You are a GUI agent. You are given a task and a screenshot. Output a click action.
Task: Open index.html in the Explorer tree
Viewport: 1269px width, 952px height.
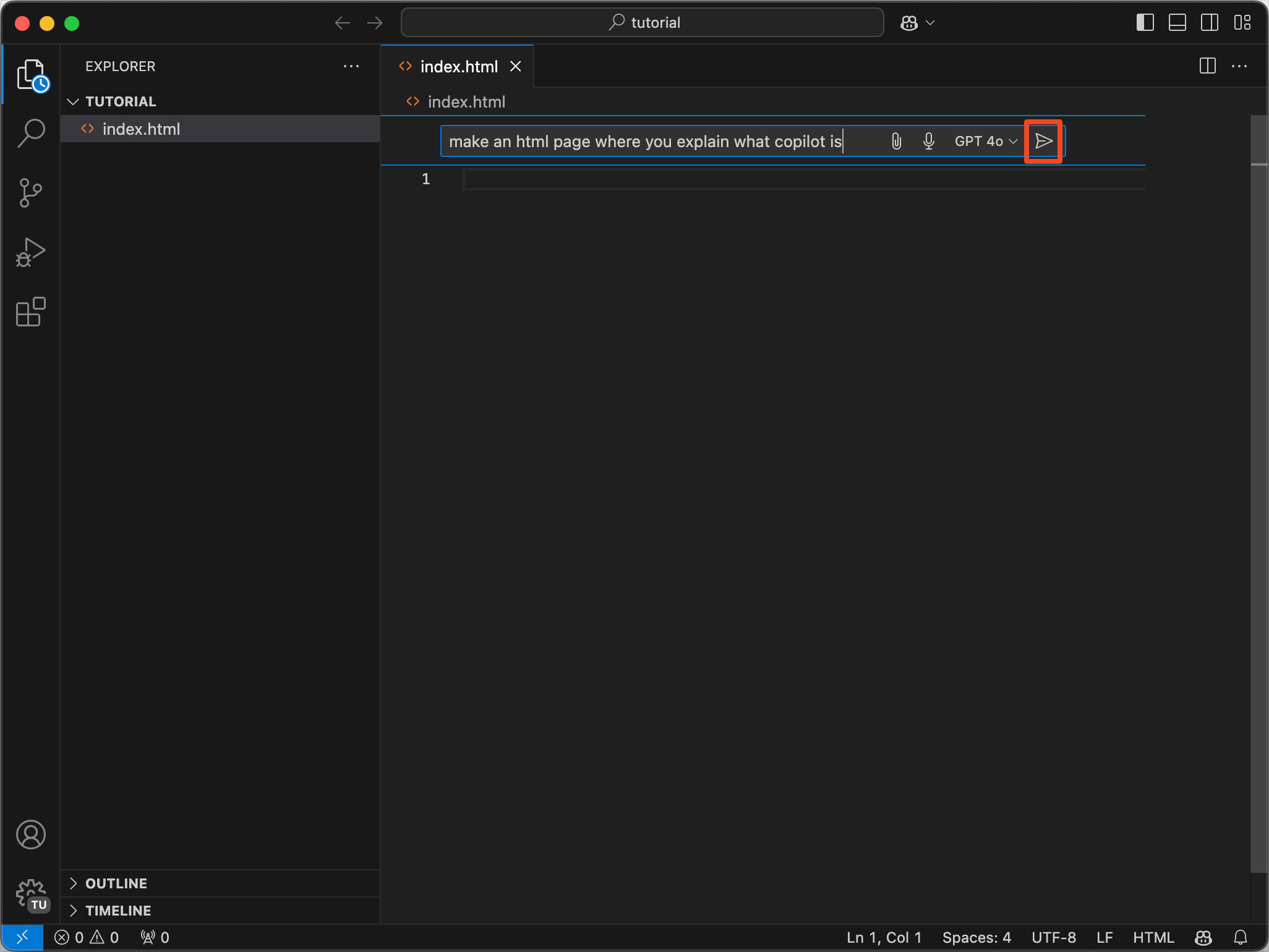(x=141, y=129)
